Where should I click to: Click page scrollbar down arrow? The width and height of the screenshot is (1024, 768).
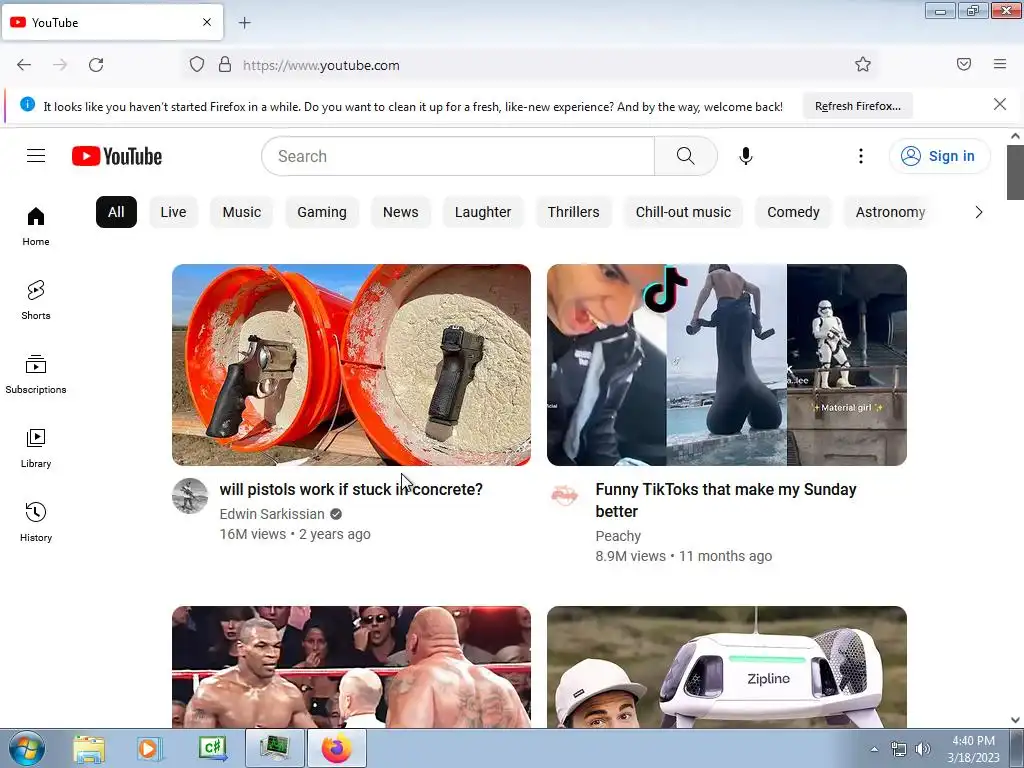tap(1015, 720)
